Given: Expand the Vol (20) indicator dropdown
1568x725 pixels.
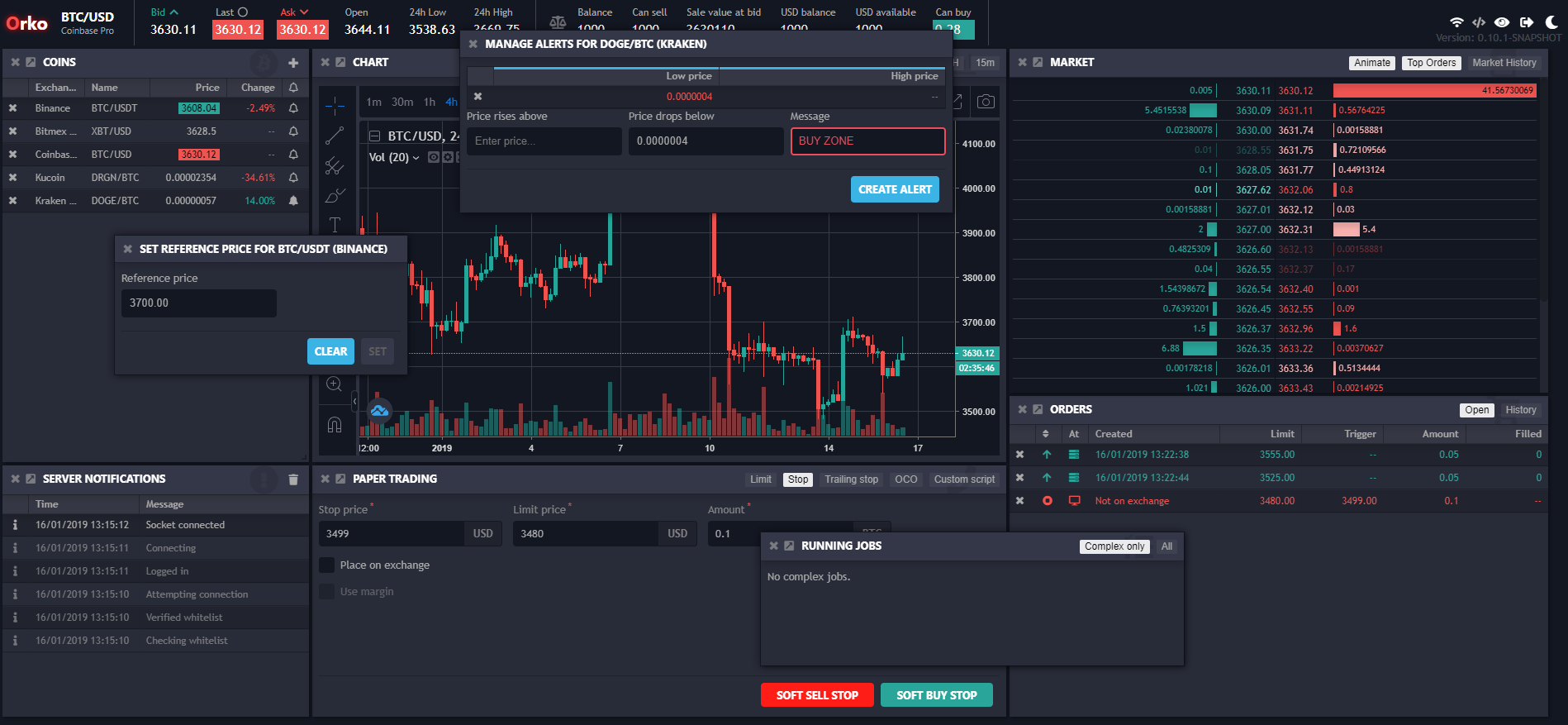Looking at the screenshot, I should [x=416, y=158].
